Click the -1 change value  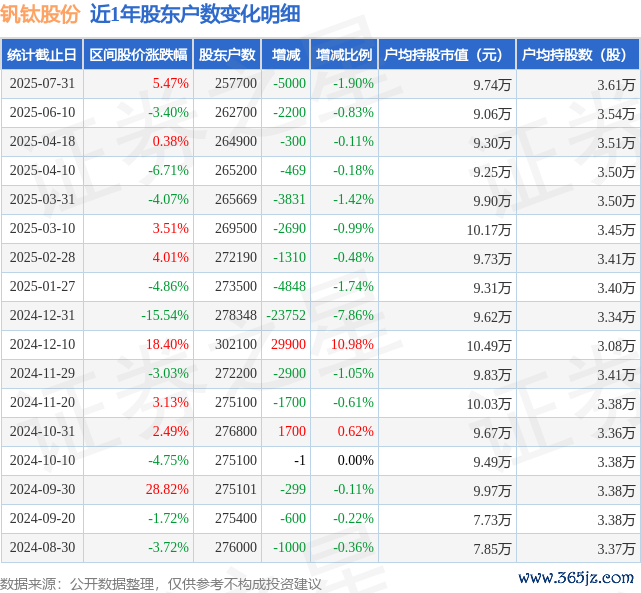[300, 461]
